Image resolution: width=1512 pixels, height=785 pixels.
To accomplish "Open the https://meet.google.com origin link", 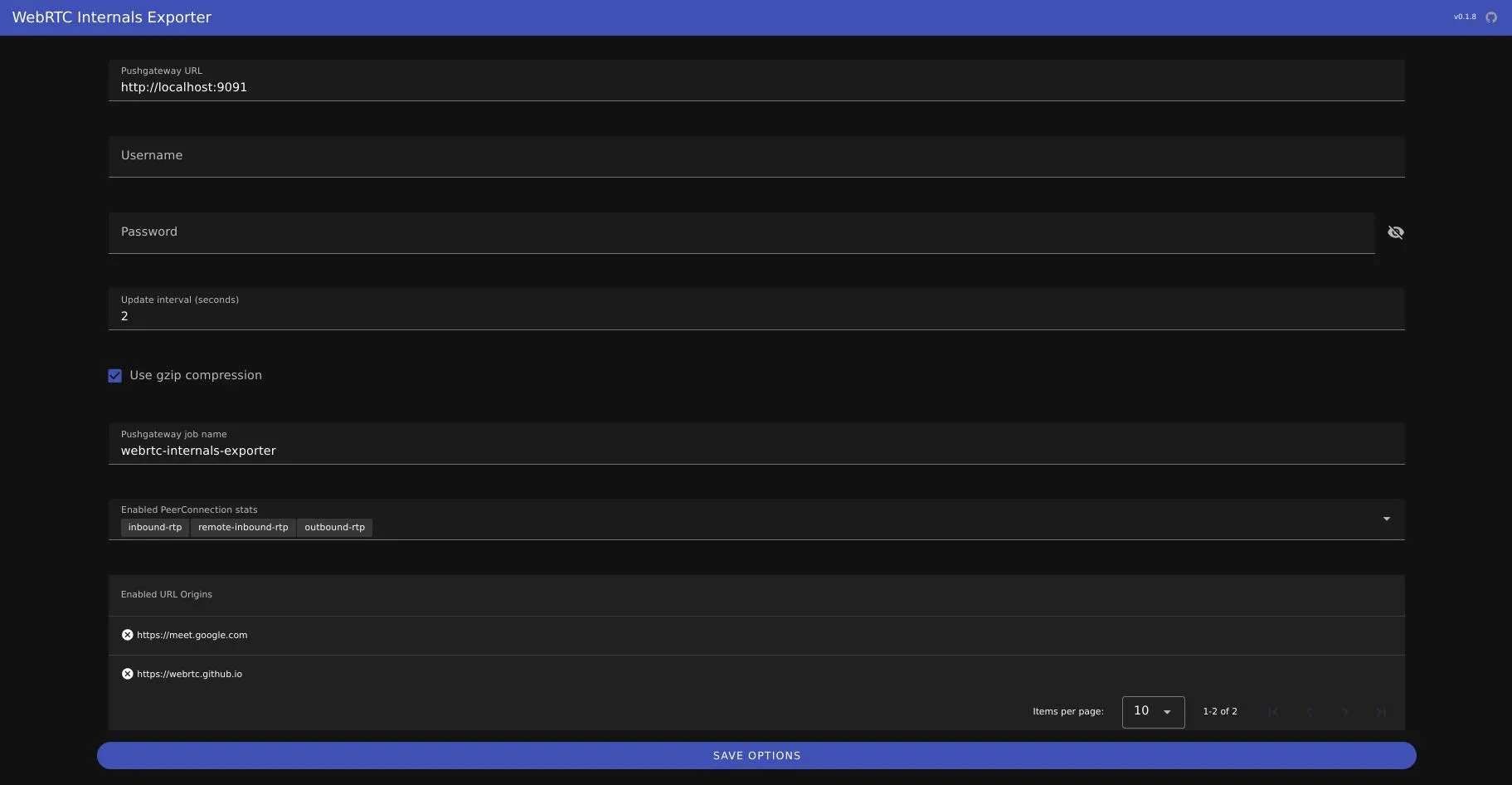I will (192, 634).
